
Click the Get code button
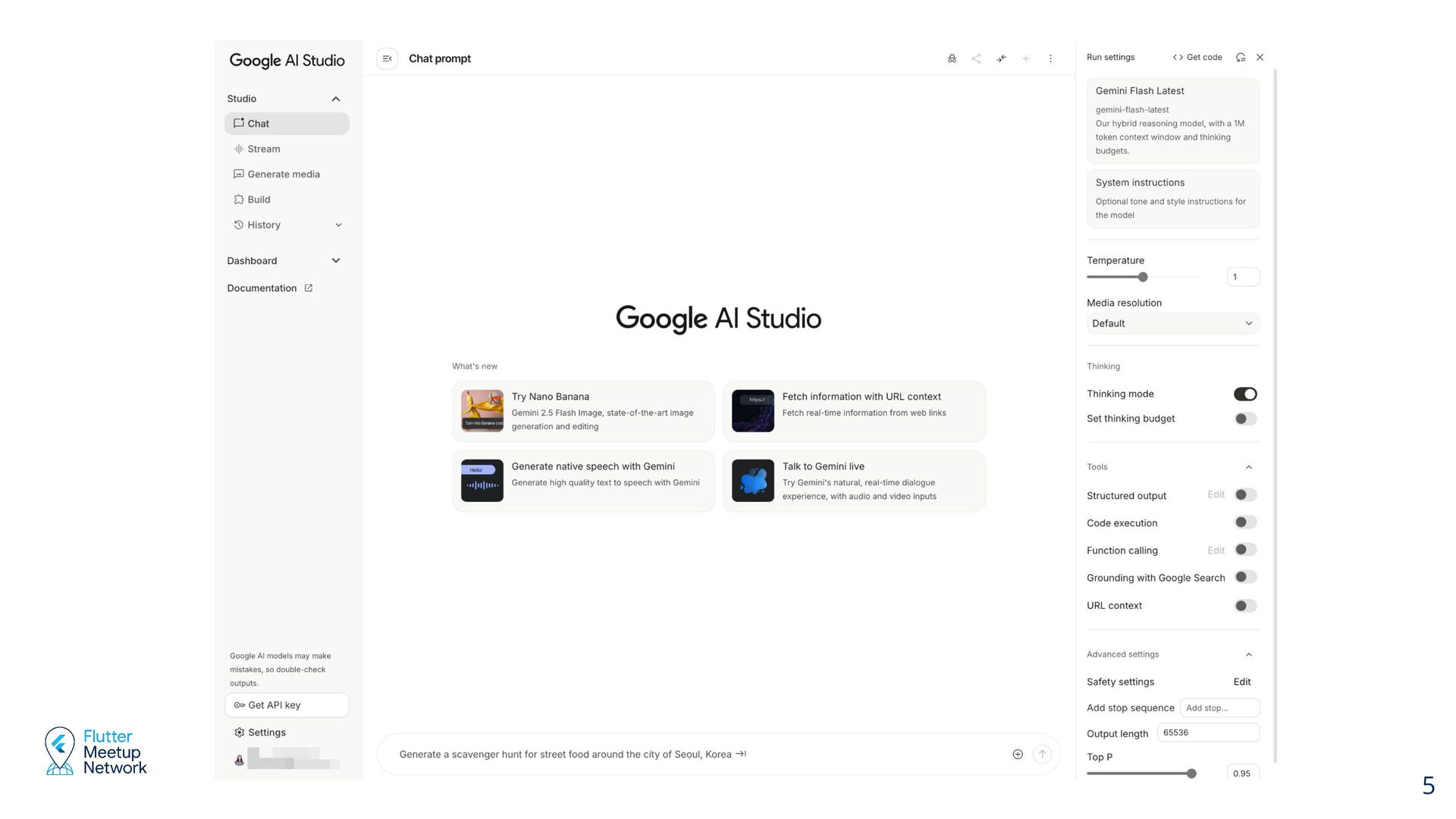[x=1197, y=58]
